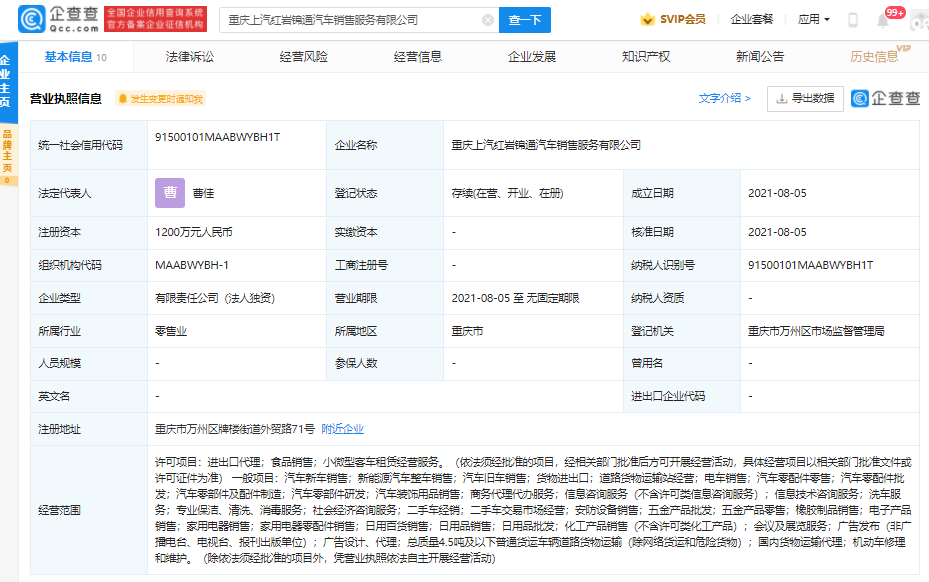Image resolution: width=929 pixels, height=582 pixels.
Task: Clear the search box with the X icon
Action: click(x=487, y=19)
